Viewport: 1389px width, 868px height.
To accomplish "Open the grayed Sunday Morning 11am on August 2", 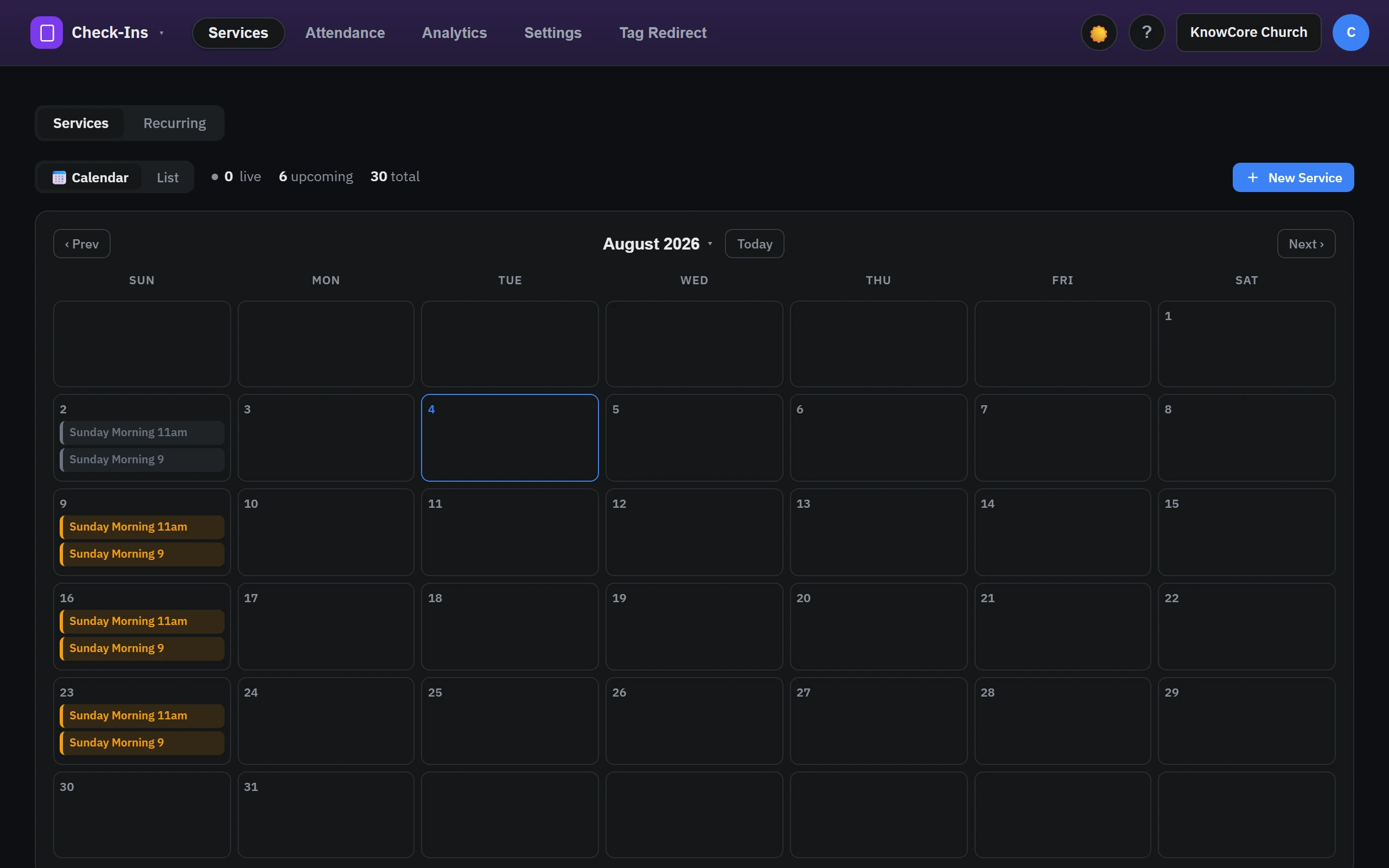I will tap(142, 432).
